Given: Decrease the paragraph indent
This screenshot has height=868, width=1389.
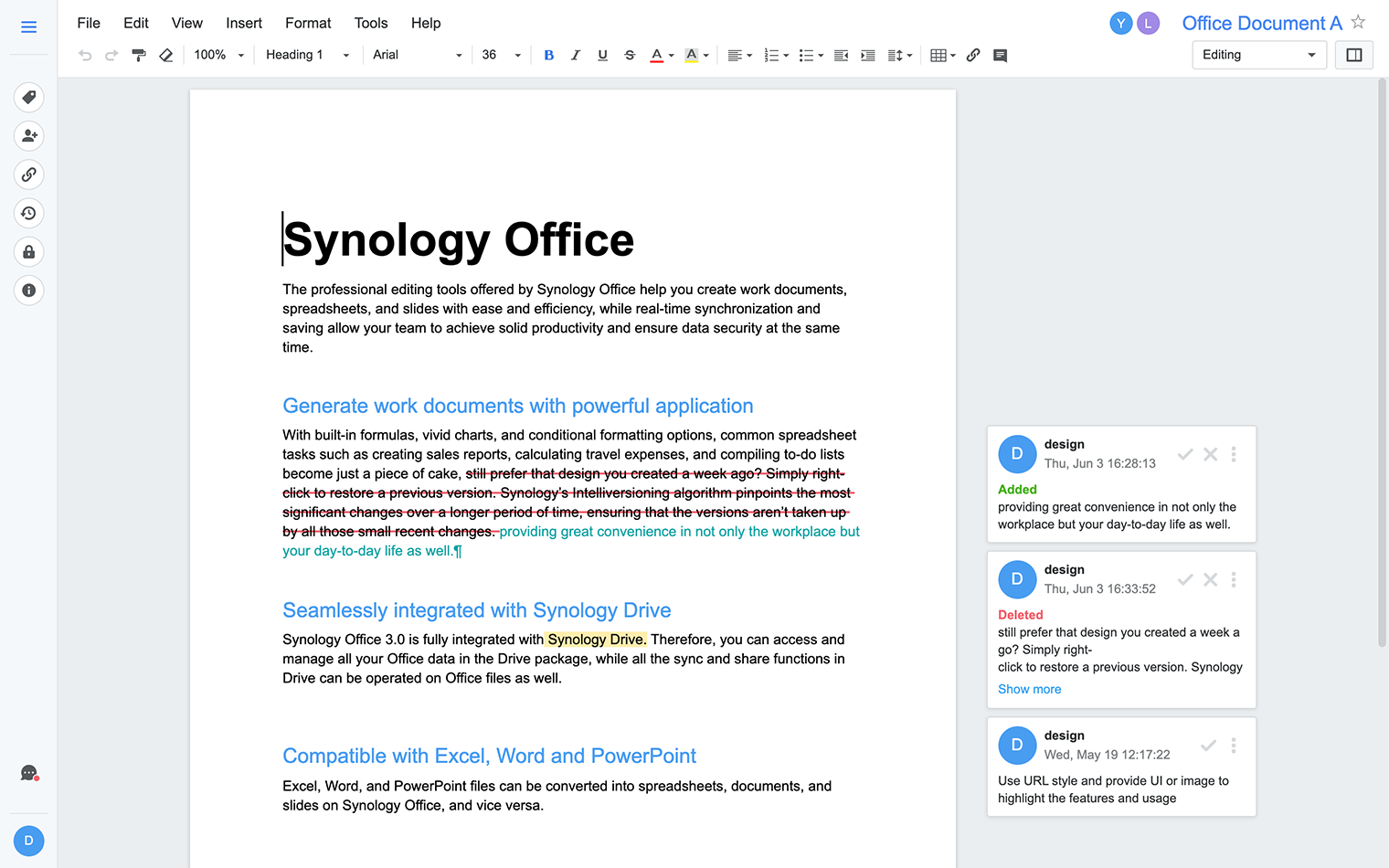Looking at the screenshot, I should coord(842,56).
